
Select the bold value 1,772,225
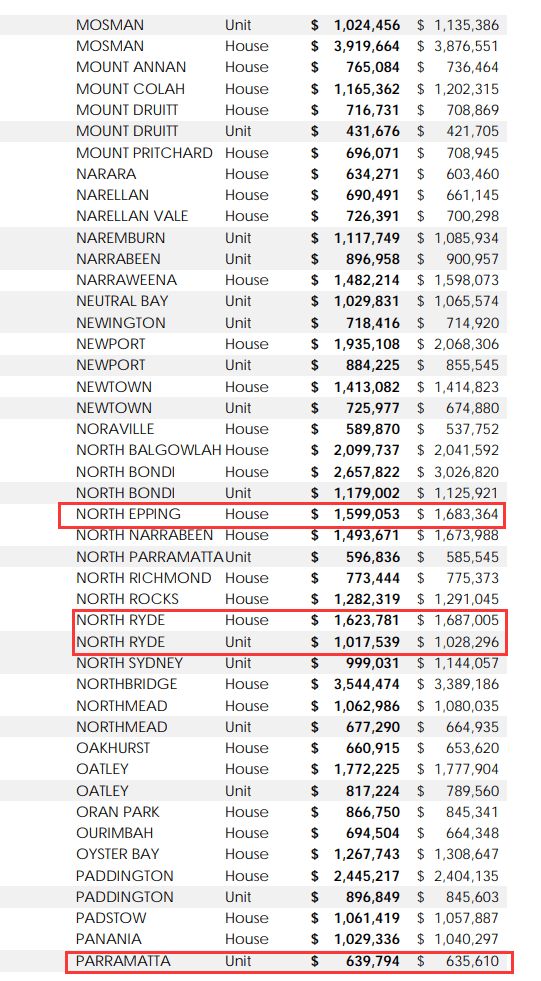(367, 770)
